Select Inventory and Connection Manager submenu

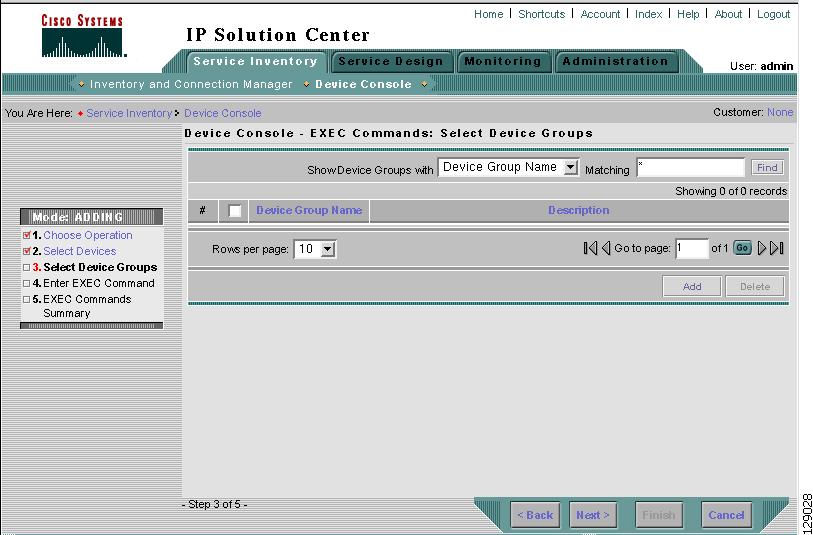(191, 85)
